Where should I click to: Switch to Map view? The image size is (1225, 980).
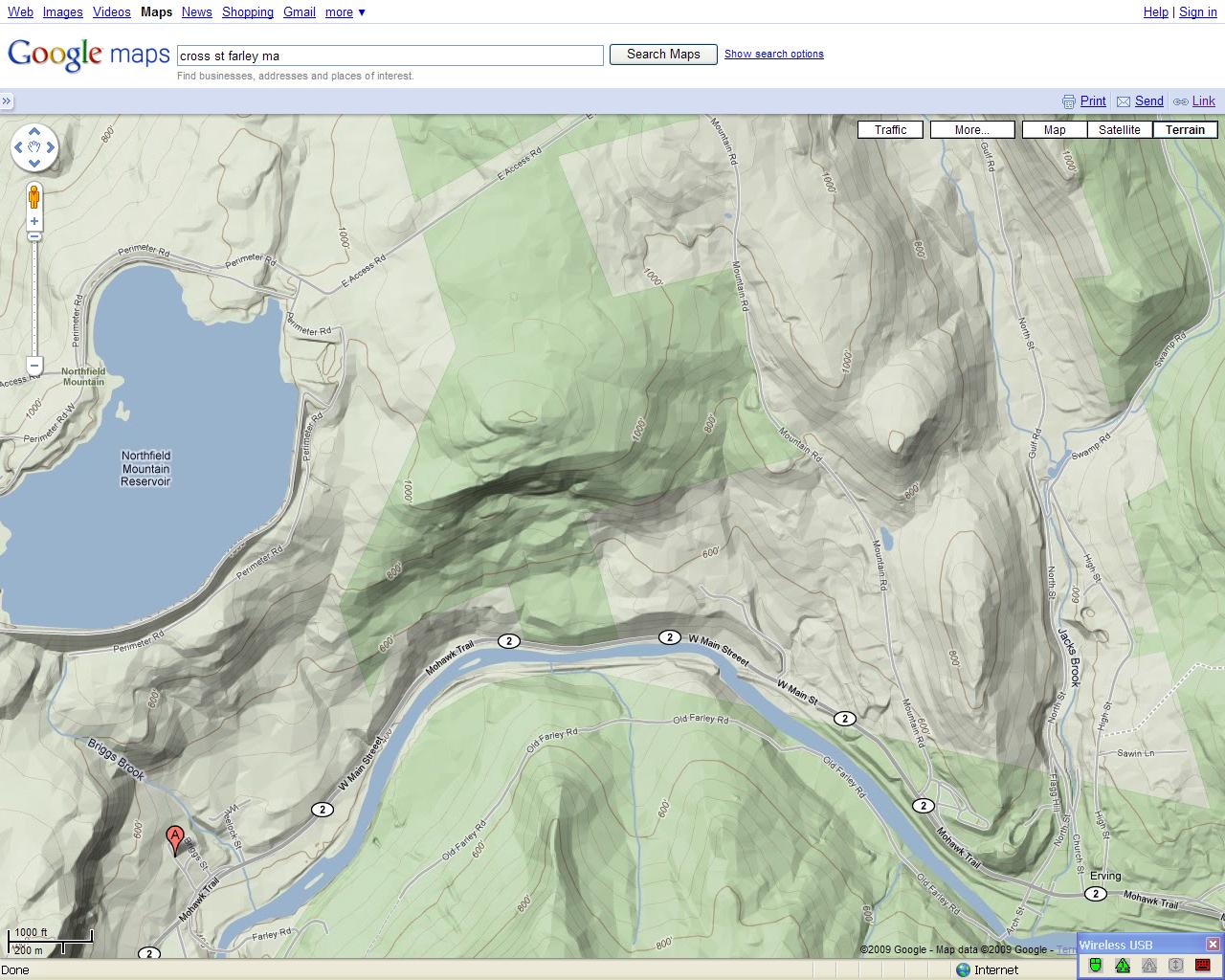point(1055,130)
